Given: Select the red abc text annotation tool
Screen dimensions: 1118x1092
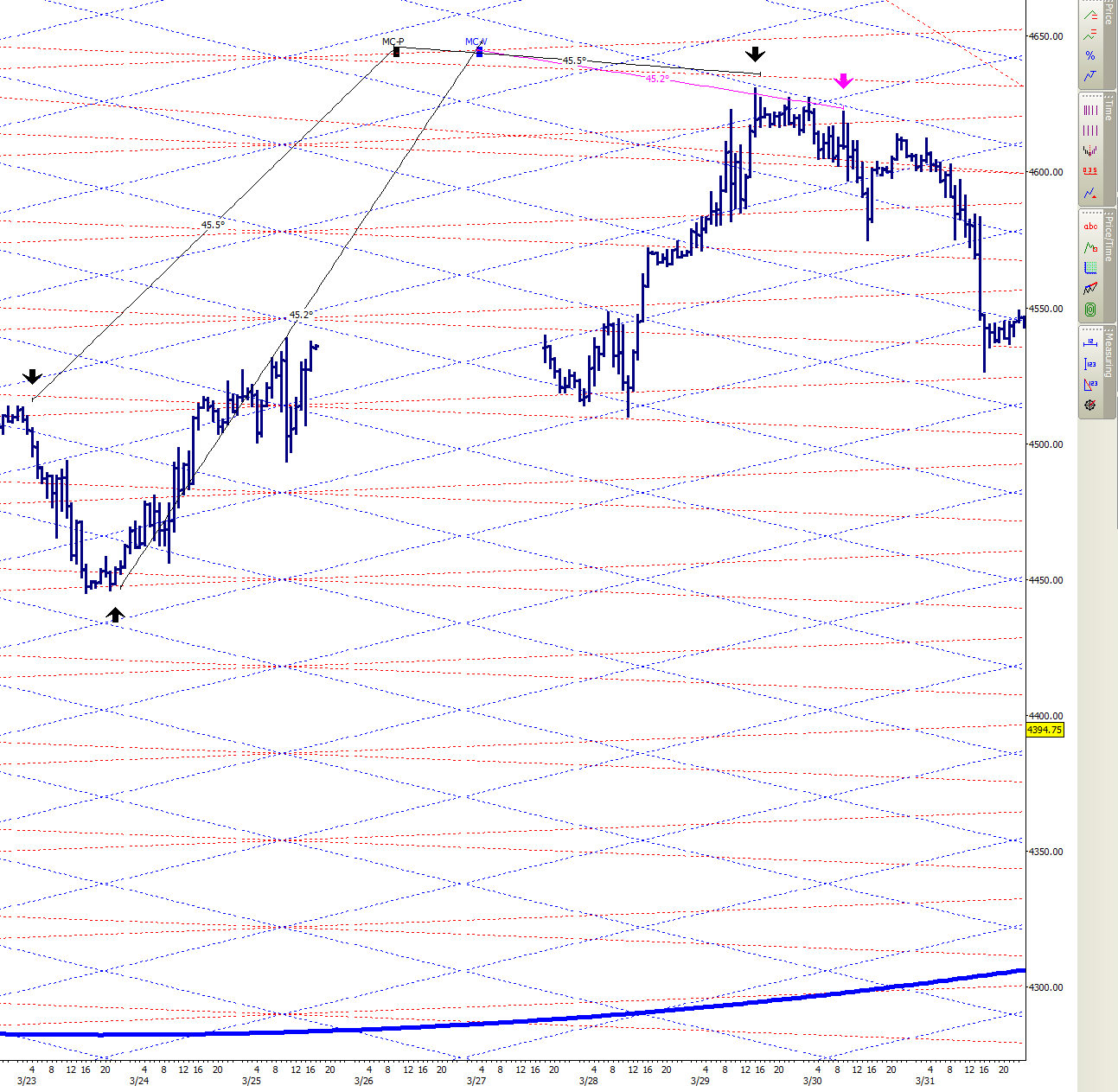Looking at the screenshot, I should point(1090,227).
